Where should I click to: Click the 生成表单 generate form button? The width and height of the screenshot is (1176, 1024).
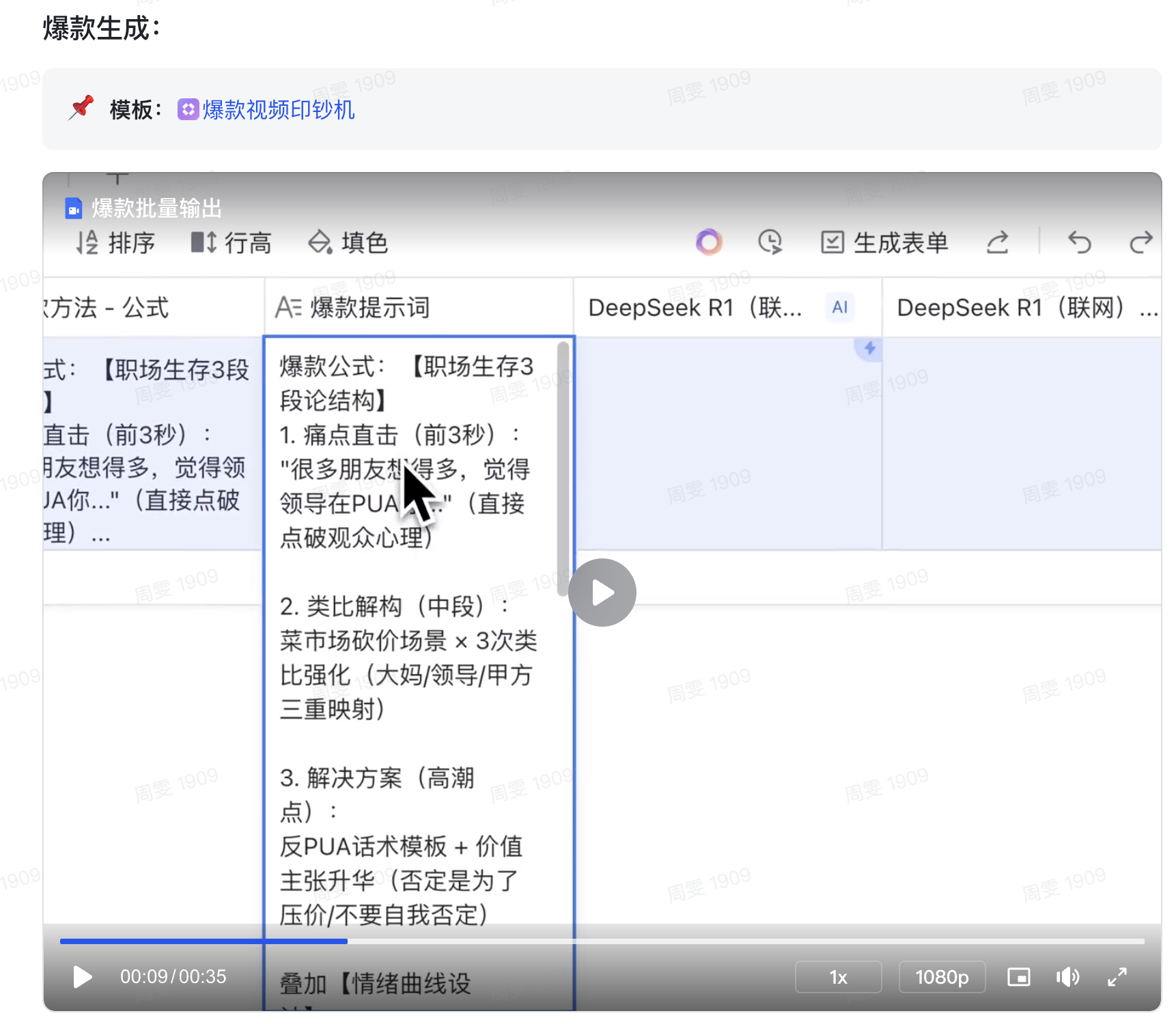[x=884, y=242]
